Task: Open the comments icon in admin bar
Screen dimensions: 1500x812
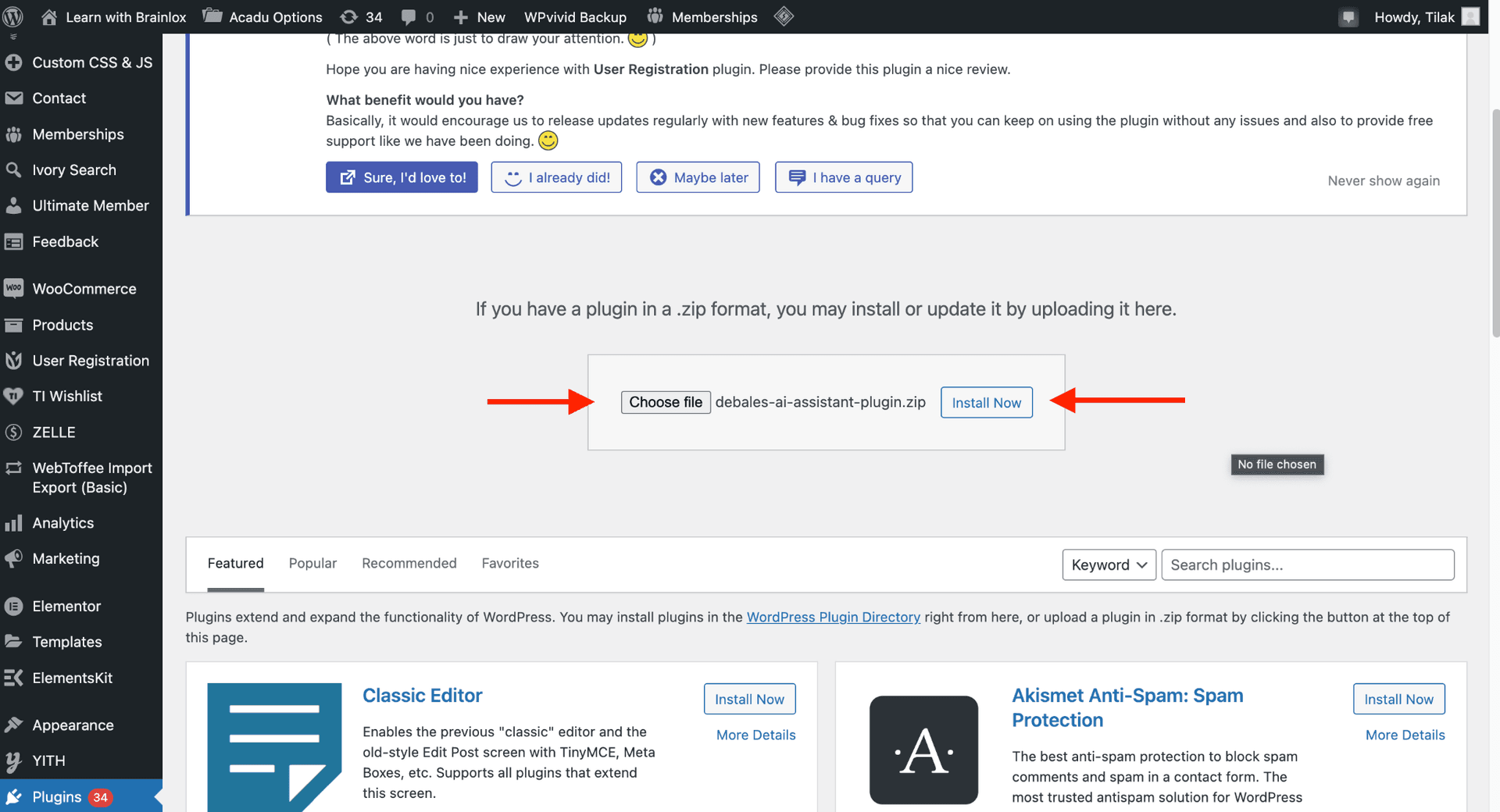Action: pyautogui.click(x=416, y=16)
